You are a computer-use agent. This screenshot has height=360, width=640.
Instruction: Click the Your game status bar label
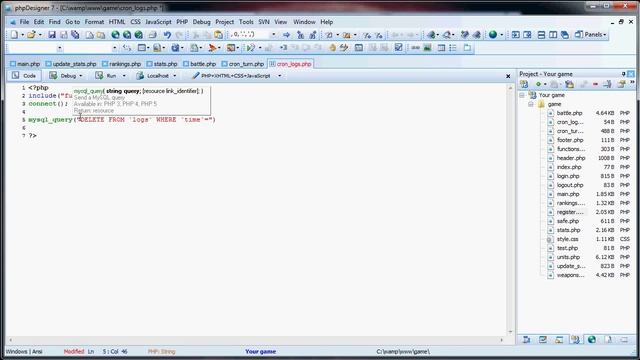coord(260,351)
